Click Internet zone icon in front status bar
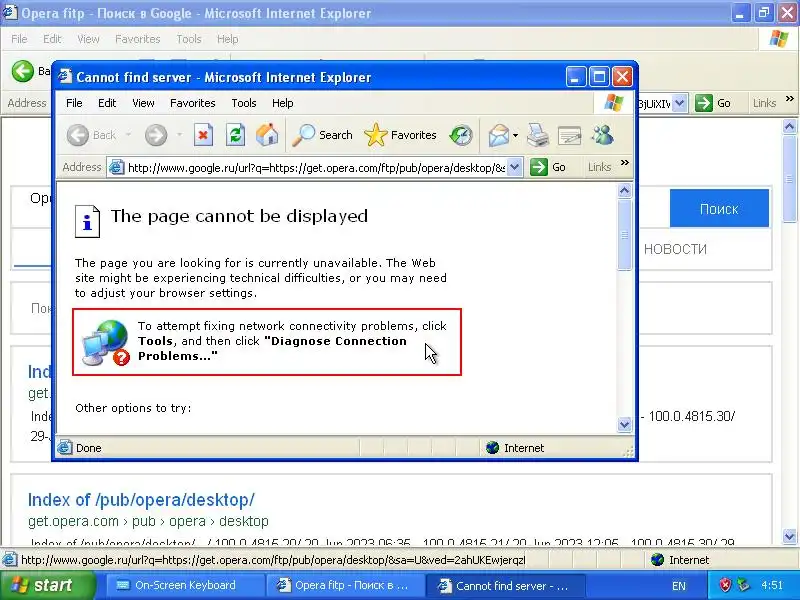 pyautogui.click(x=492, y=448)
